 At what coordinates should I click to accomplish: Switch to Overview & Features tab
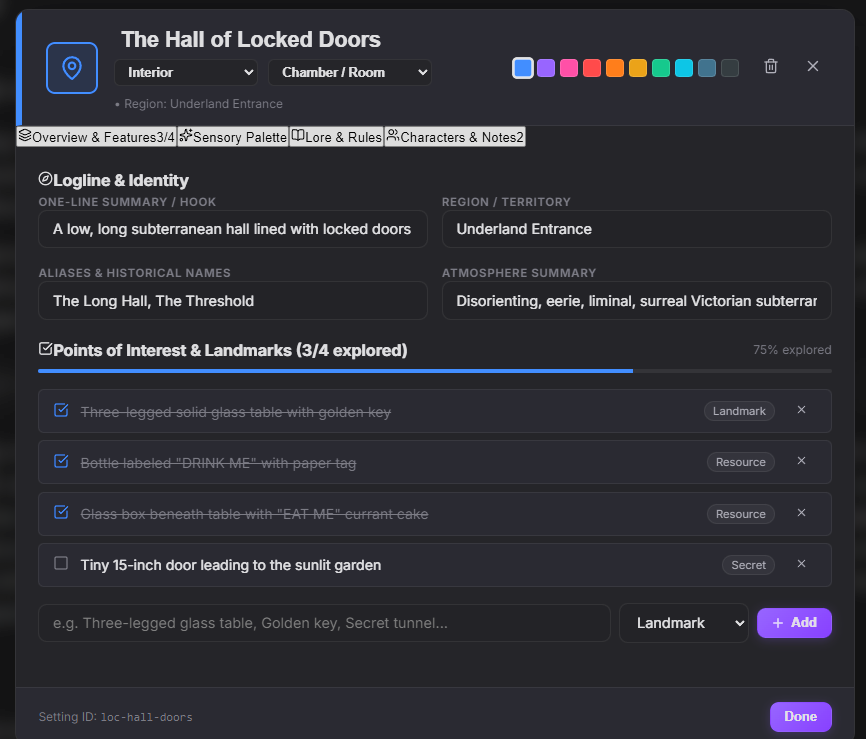(97, 136)
